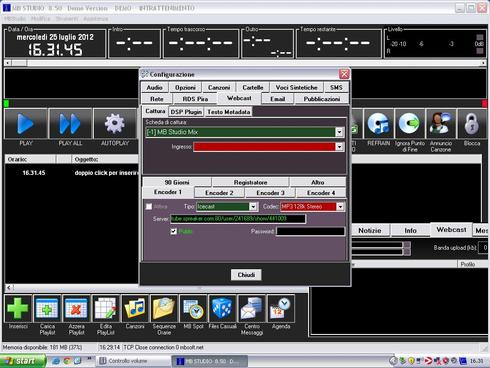This screenshot has width=490, height=368.
Task: Click the Files Casuali dice icon
Action: click(x=222, y=309)
